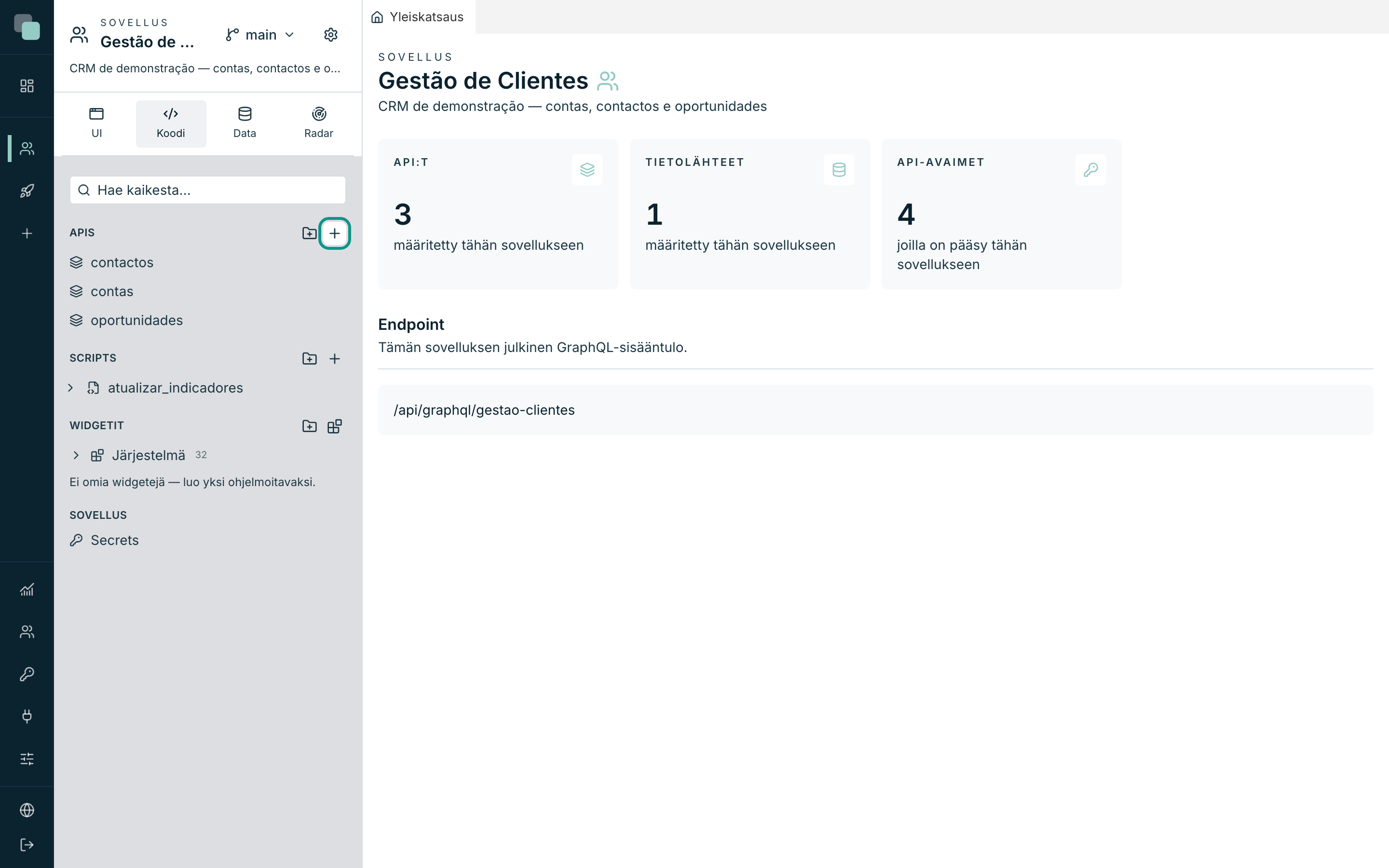Screen dimensions: 1389x868
Task: Select the active users app icon in left rail
Action: coord(27,149)
